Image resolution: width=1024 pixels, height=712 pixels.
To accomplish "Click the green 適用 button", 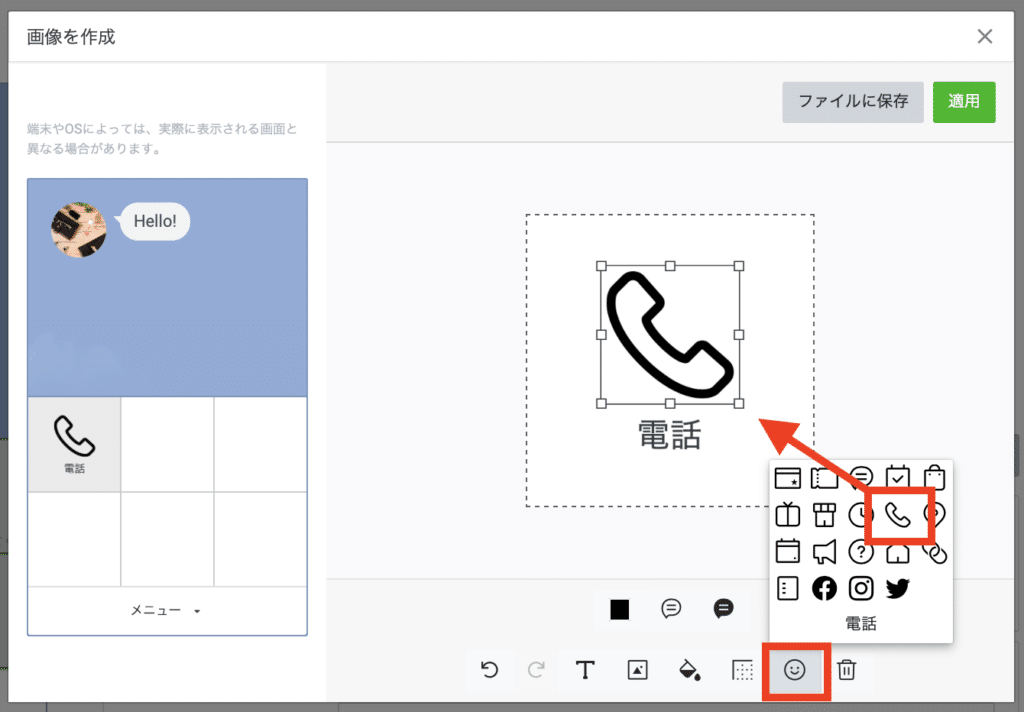I will tap(964, 102).
